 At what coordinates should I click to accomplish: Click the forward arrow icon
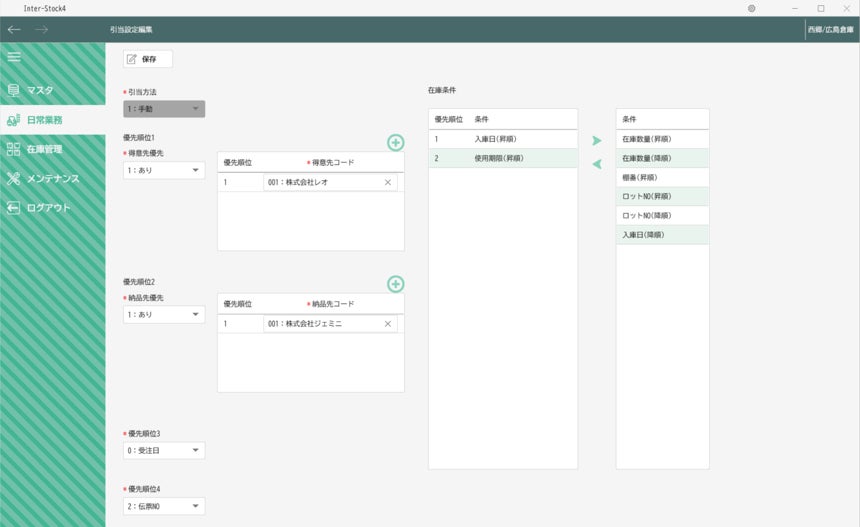[x=41, y=30]
